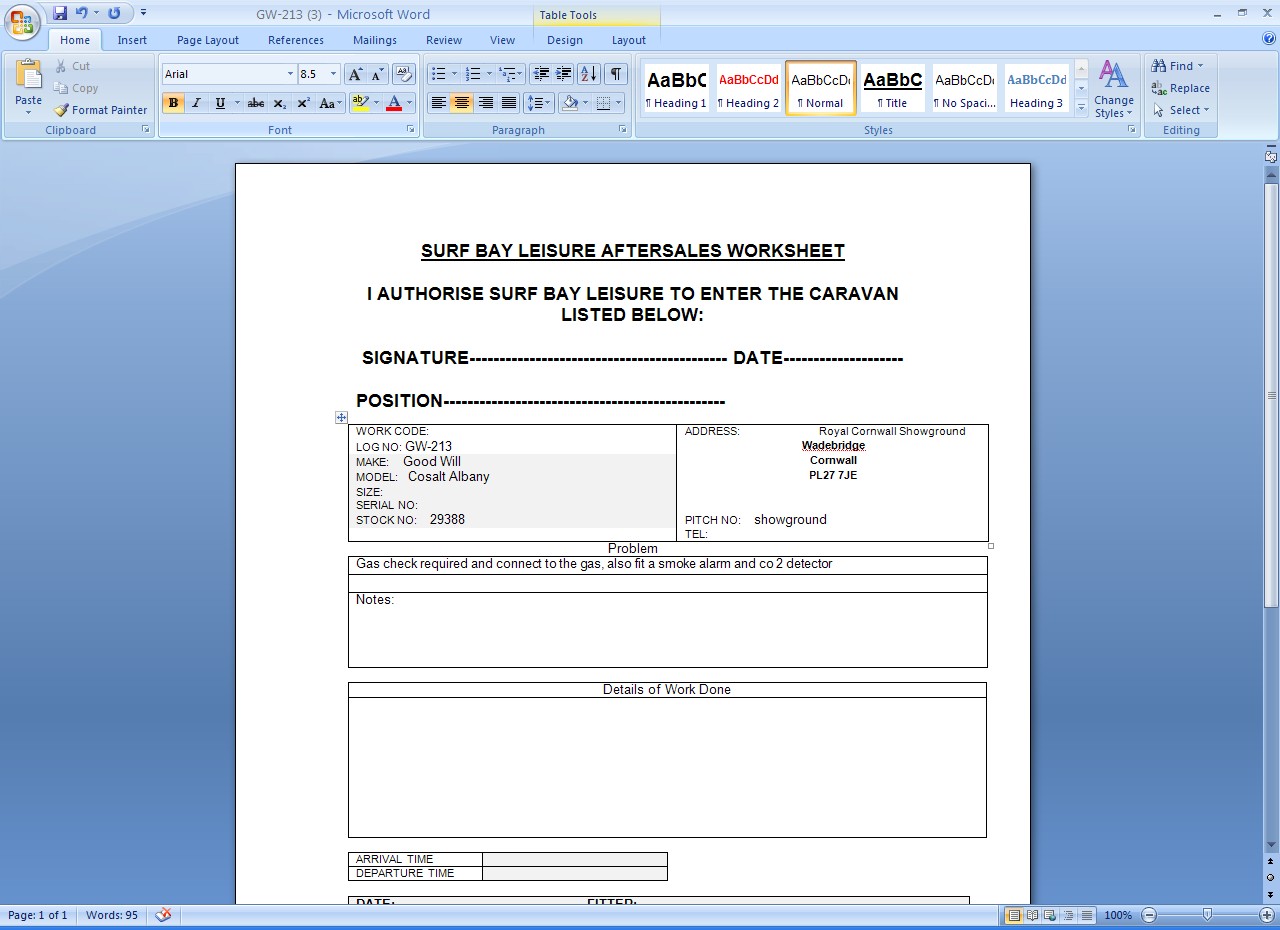Switch to Web Layout view
1280x930 pixels.
pyautogui.click(x=1050, y=915)
